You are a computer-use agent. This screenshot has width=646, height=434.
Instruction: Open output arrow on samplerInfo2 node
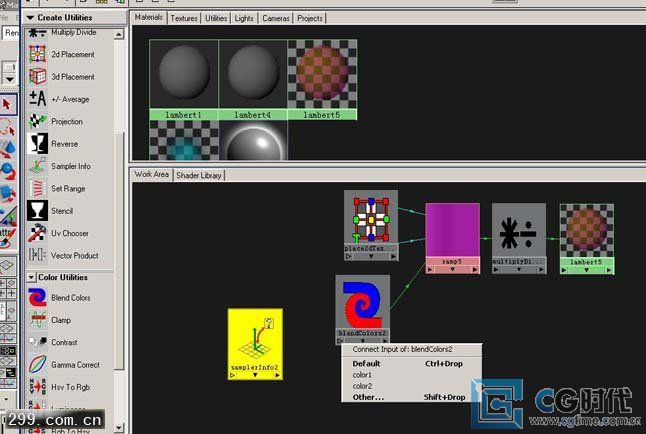tap(277, 375)
